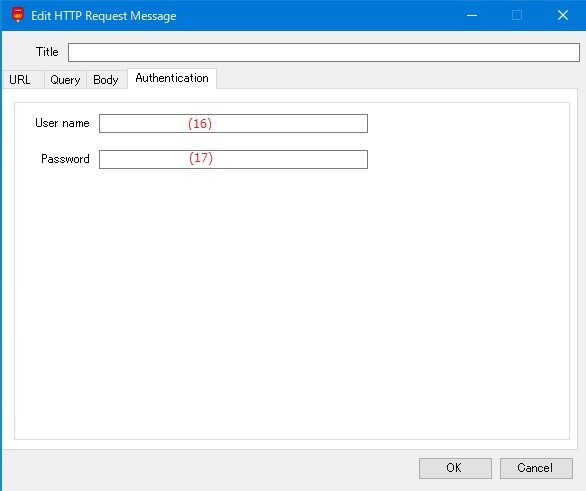
Task: Click the red application icon in title bar
Action: pos(18,15)
